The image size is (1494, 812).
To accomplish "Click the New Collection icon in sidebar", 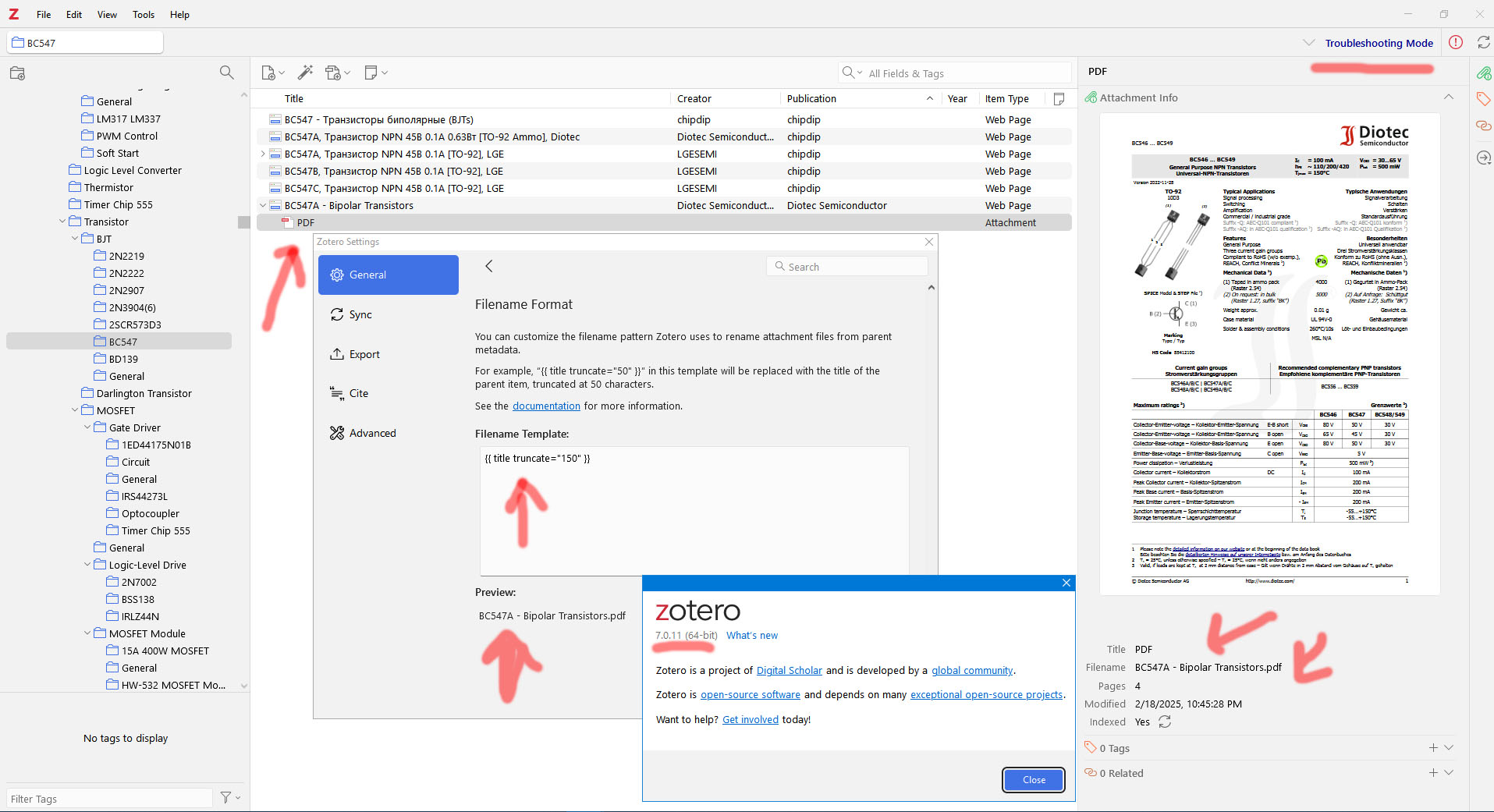I will pos(17,73).
